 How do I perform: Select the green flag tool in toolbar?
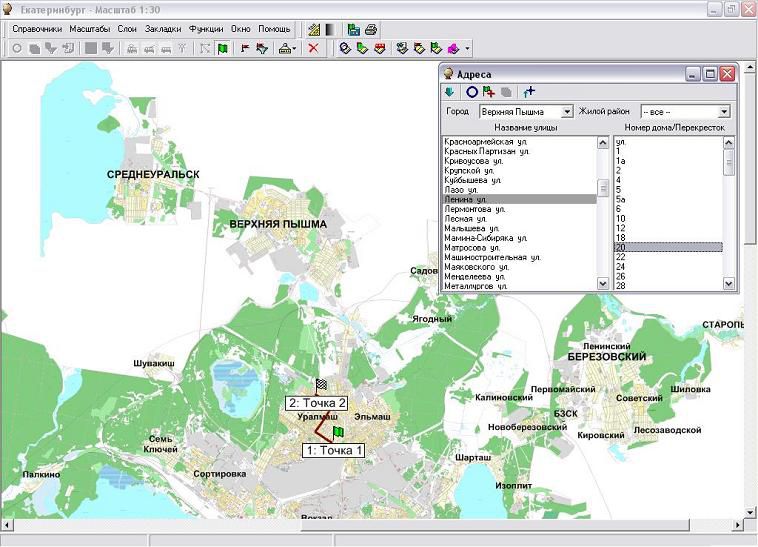(x=222, y=48)
